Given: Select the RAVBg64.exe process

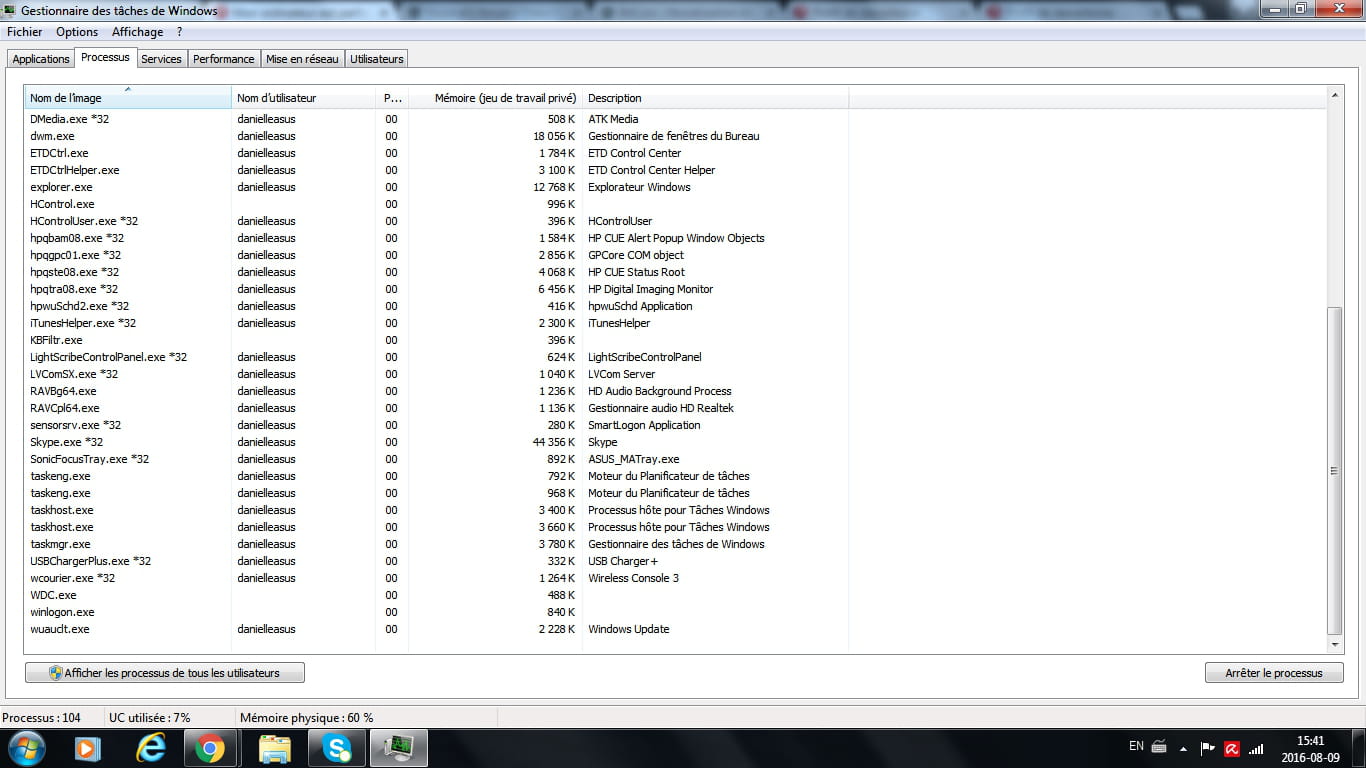Looking at the screenshot, I should (436, 391).
